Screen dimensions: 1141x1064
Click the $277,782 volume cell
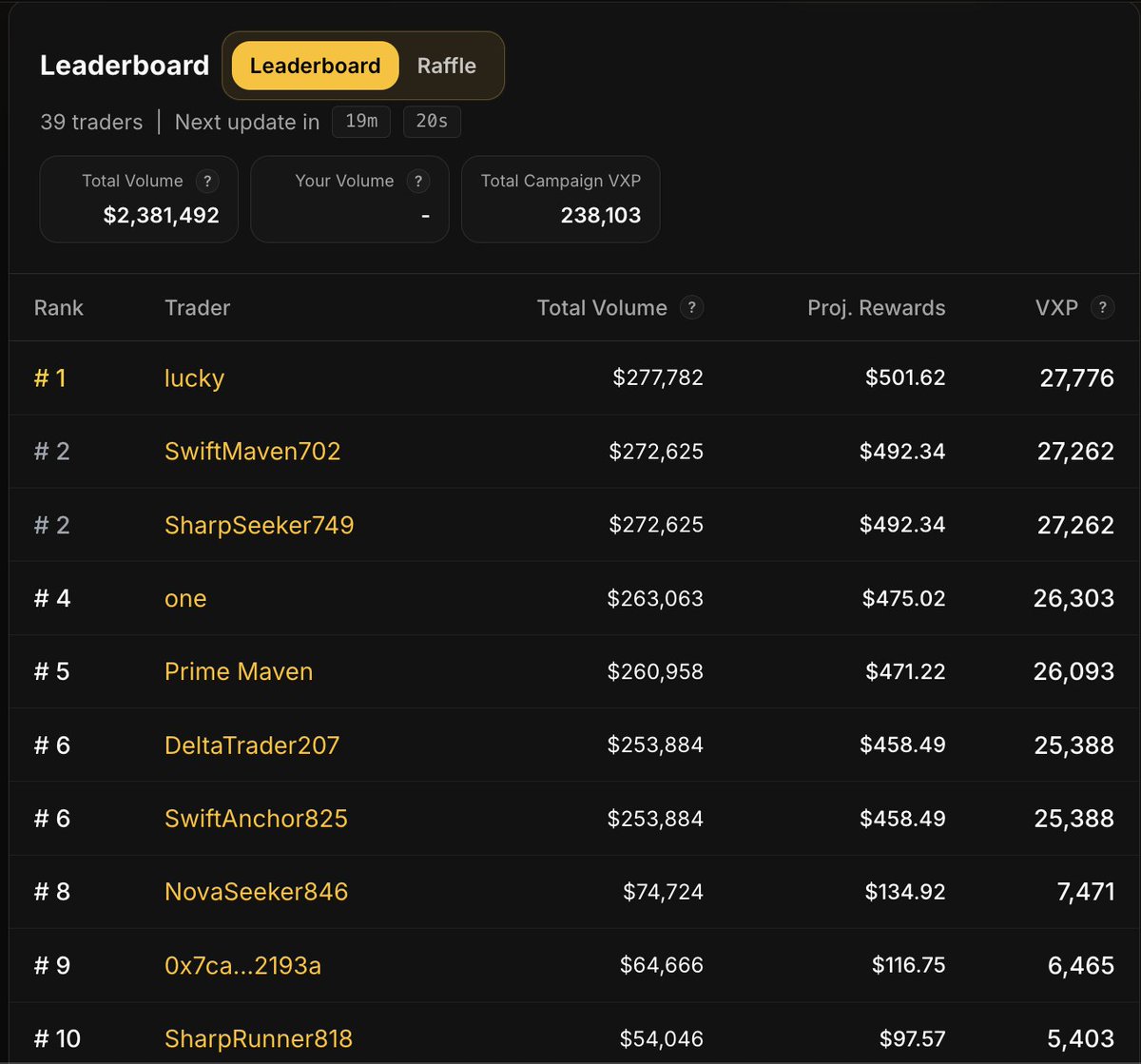click(658, 378)
